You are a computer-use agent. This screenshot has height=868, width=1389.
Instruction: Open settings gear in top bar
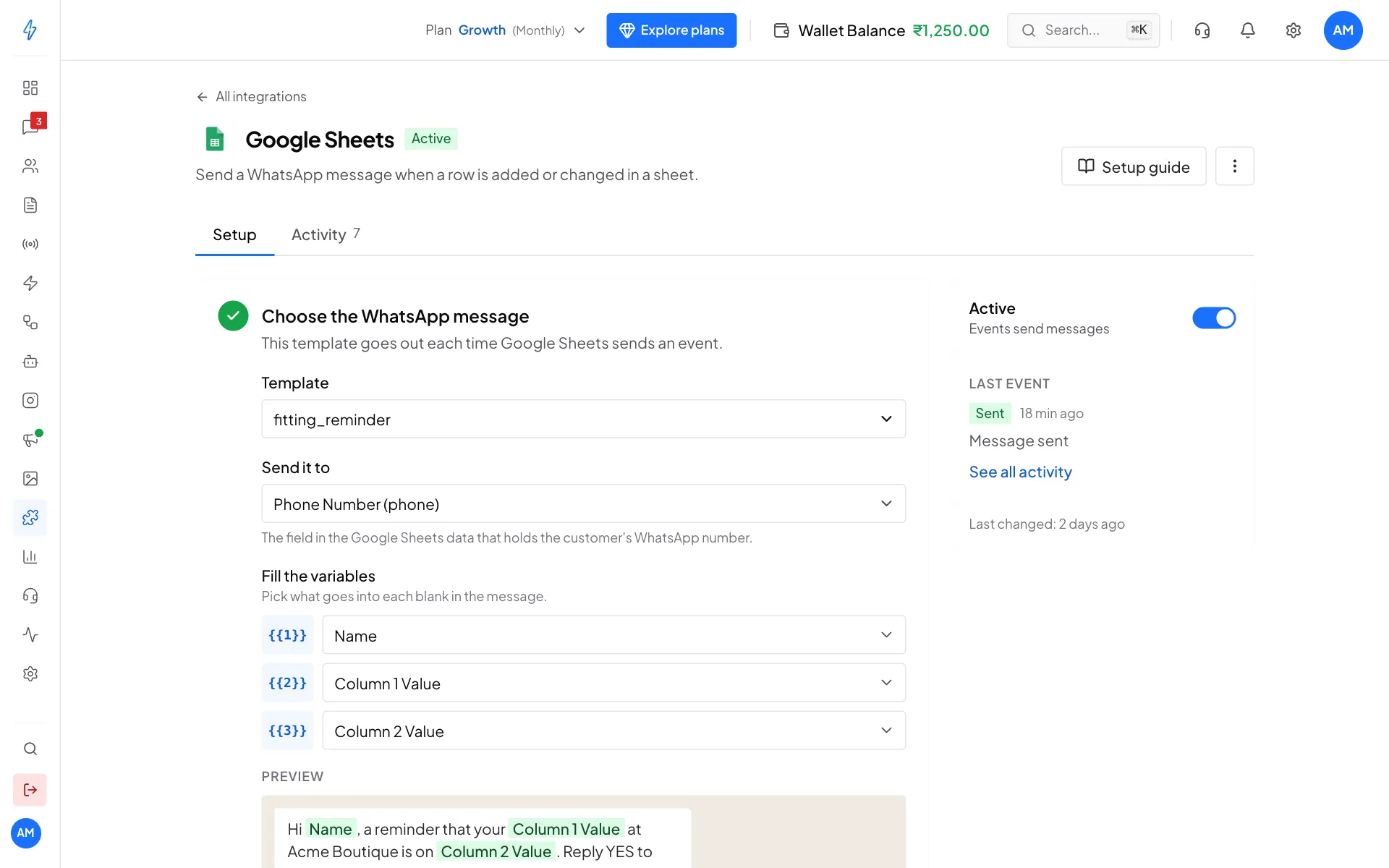click(1293, 30)
